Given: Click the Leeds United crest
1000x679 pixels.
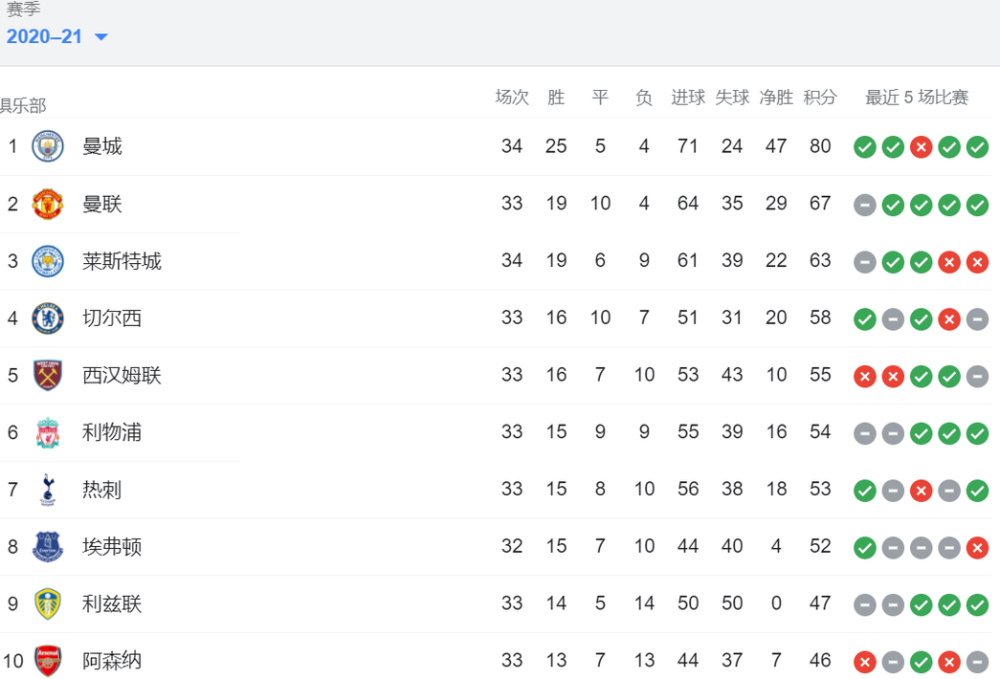Looking at the screenshot, I should click(48, 604).
